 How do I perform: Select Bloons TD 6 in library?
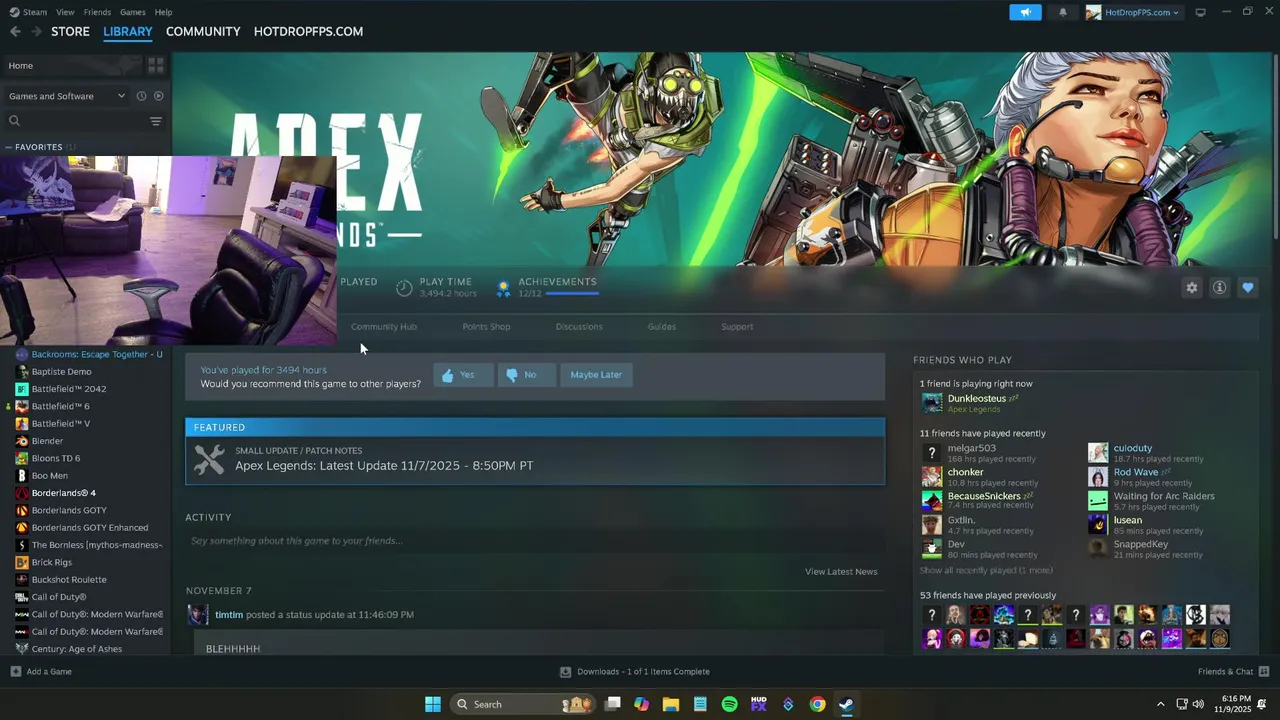click(56, 458)
